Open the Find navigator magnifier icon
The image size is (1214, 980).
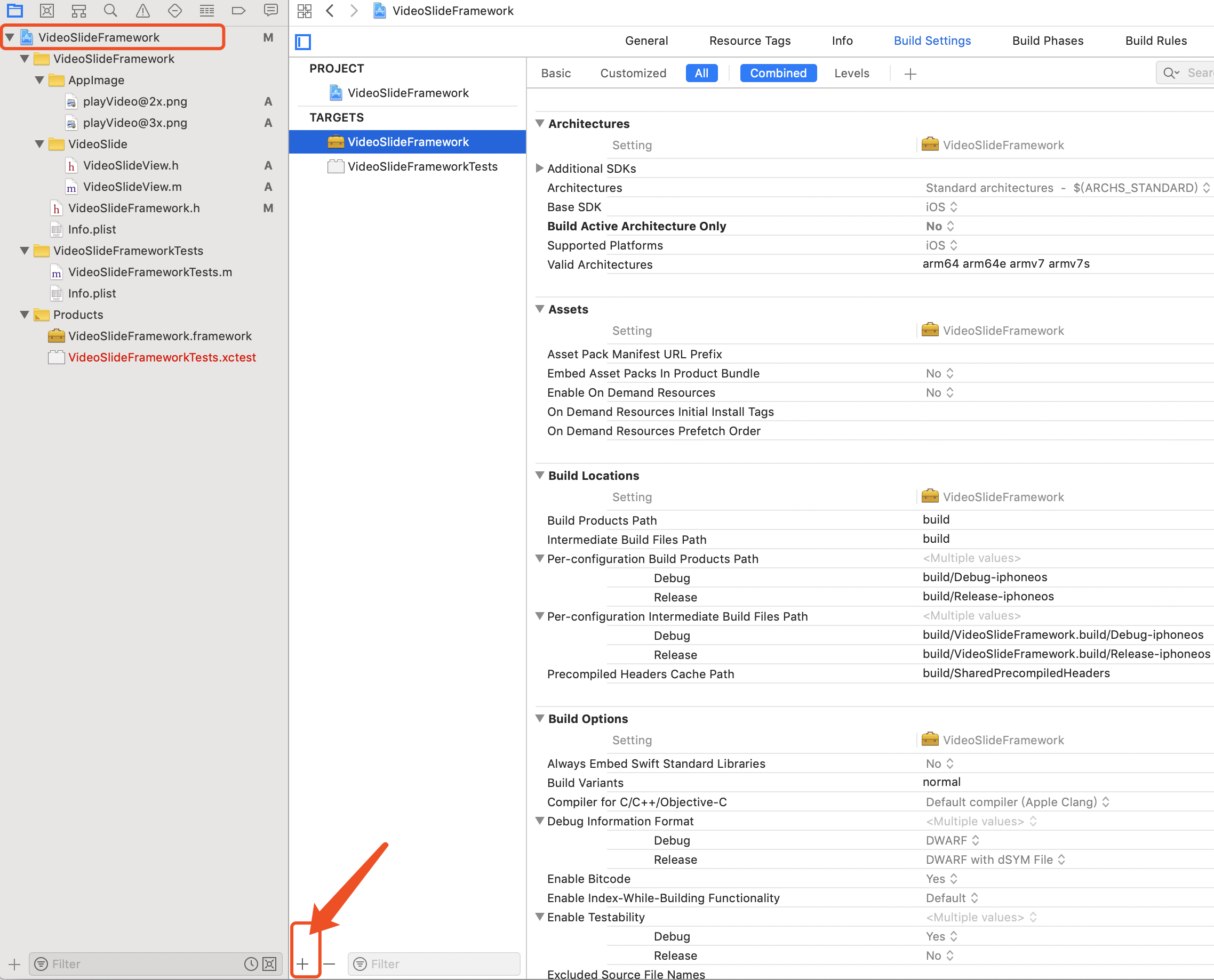point(110,10)
